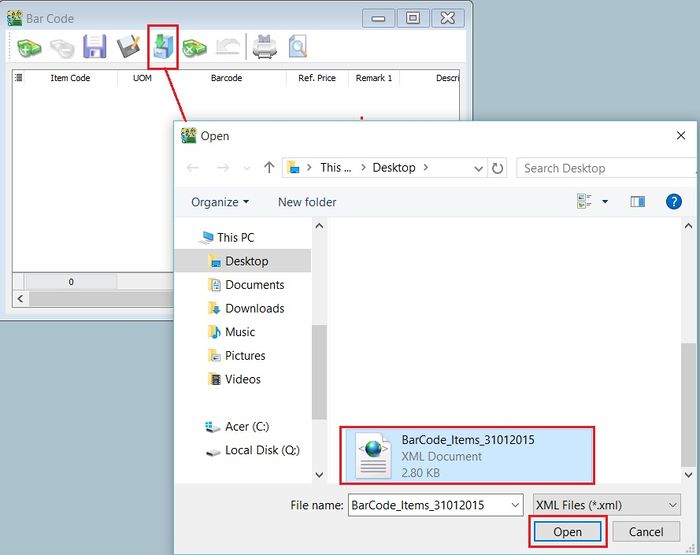Screen dimensions: 700x555
Task: Select Local Disk (Q:) in the sidebar
Action: pyautogui.click(x=261, y=450)
